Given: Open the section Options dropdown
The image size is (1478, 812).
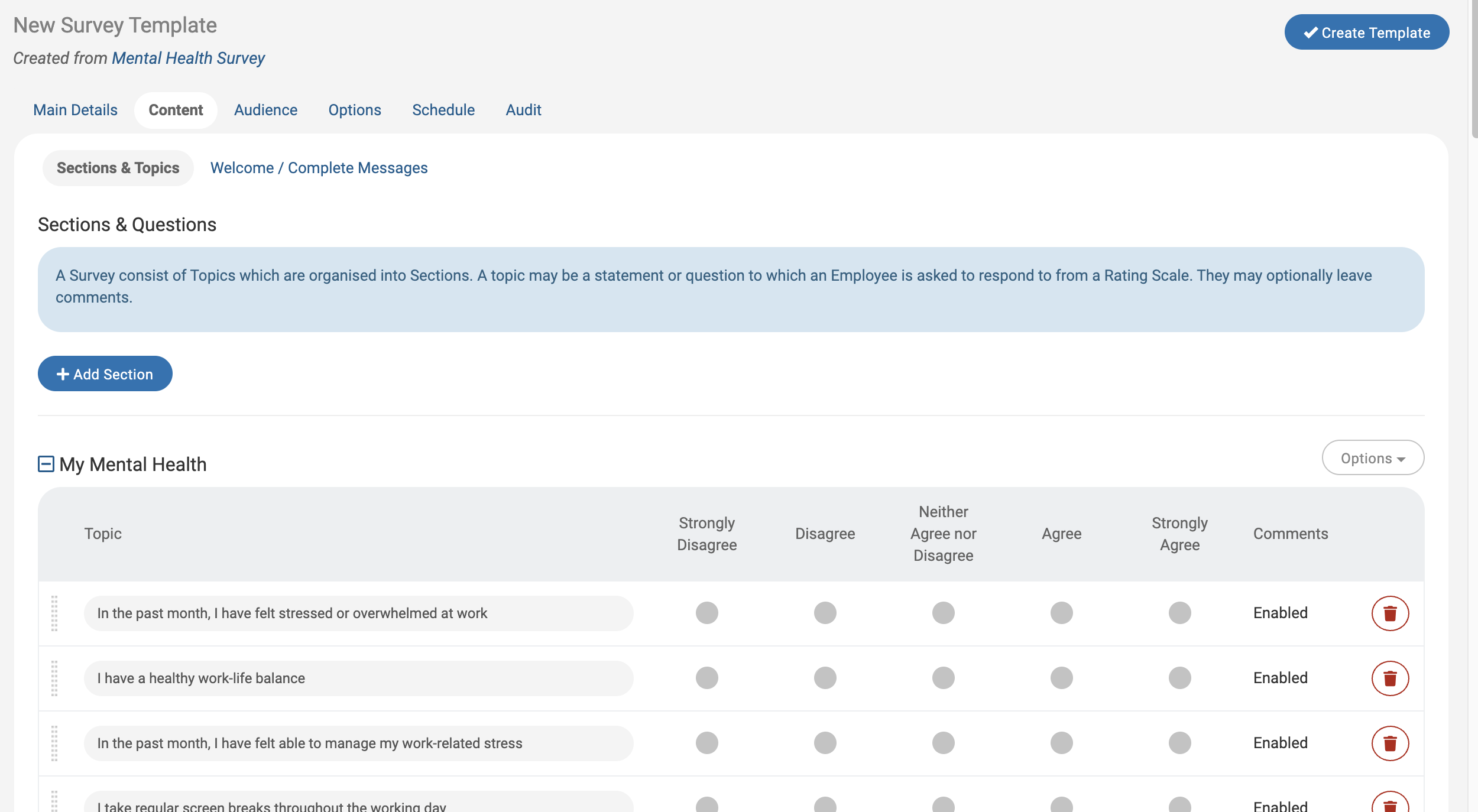Looking at the screenshot, I should tap(1372, 458).
